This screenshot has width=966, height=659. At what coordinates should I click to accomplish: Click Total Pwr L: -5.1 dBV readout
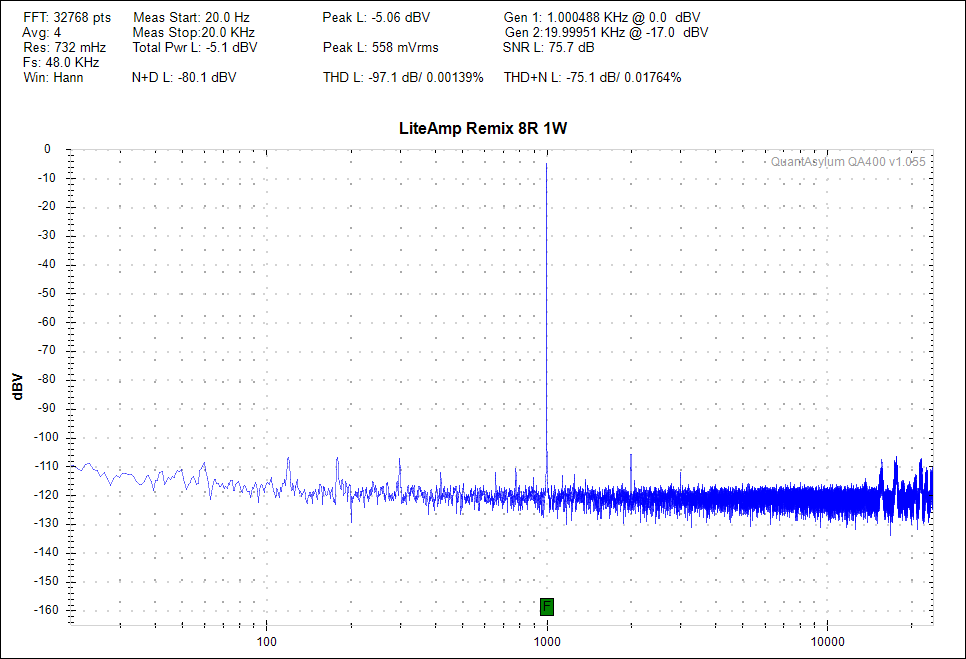(195, 47)
